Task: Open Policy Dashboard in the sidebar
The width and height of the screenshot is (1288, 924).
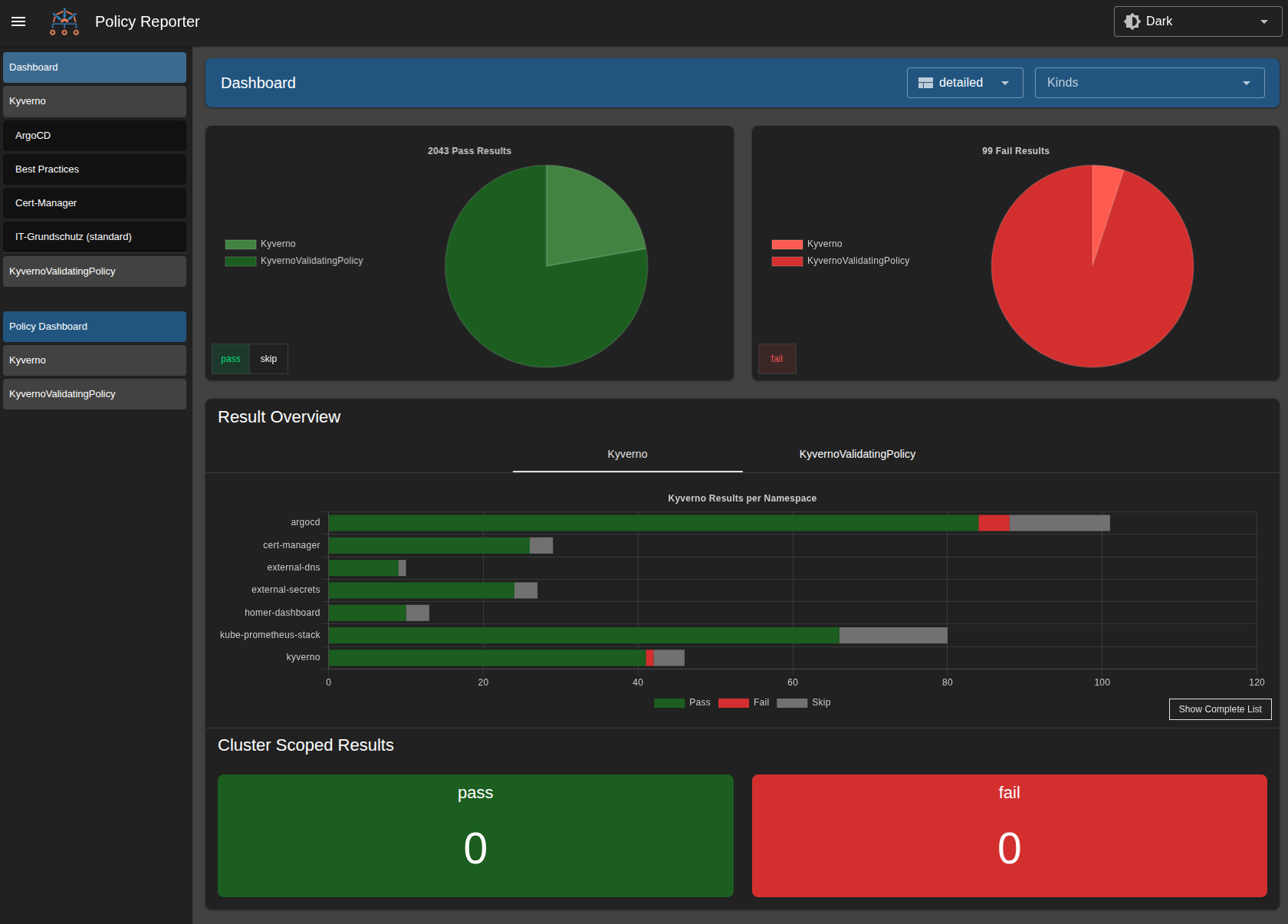Action: (94, 327)
